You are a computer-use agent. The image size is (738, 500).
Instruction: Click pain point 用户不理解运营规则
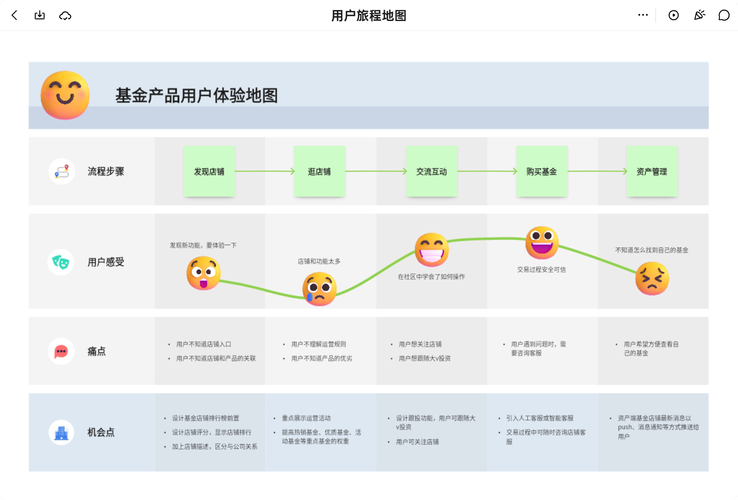[x=319, y=344]
